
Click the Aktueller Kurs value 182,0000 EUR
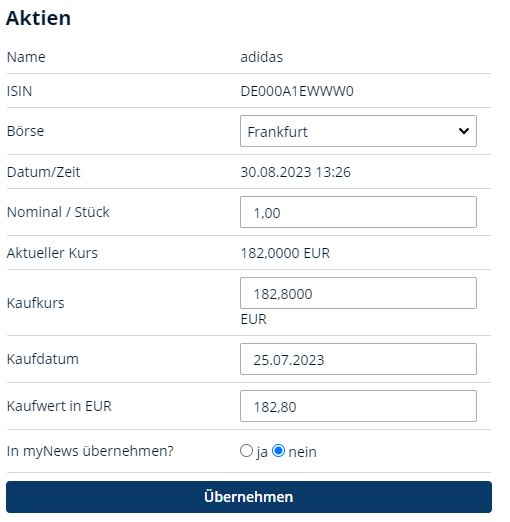point(285,253)
